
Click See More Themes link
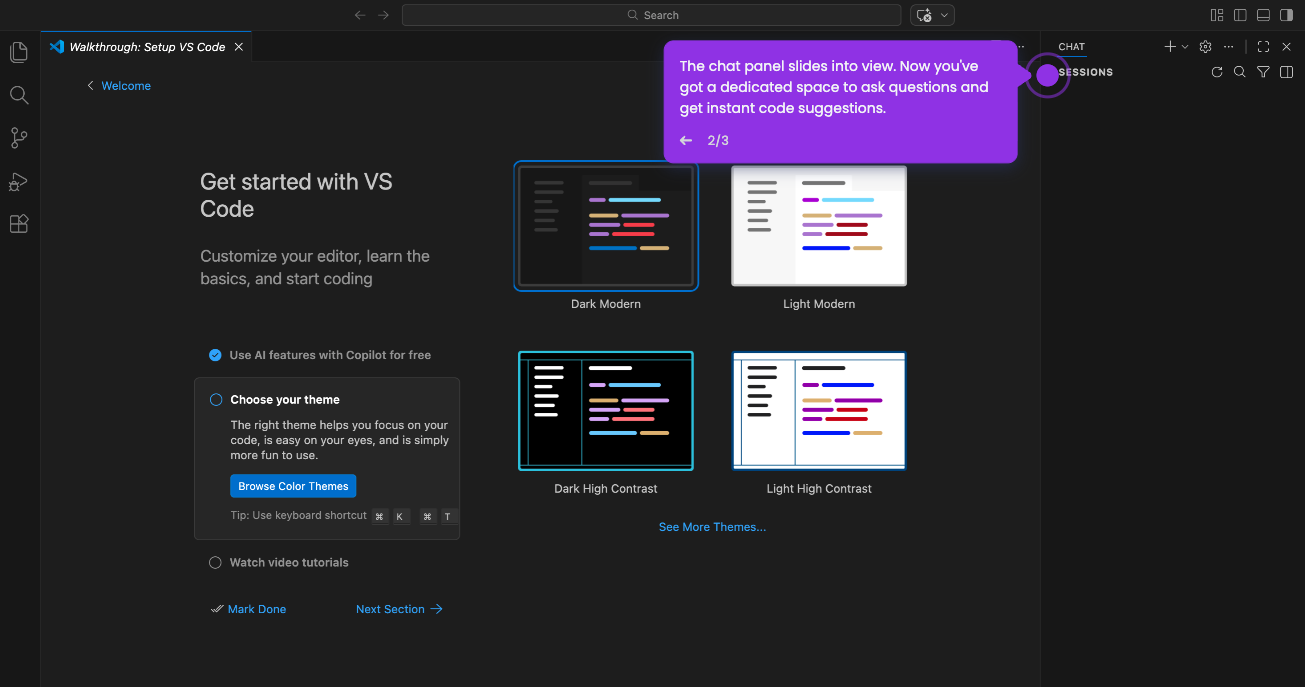point(713,527)
